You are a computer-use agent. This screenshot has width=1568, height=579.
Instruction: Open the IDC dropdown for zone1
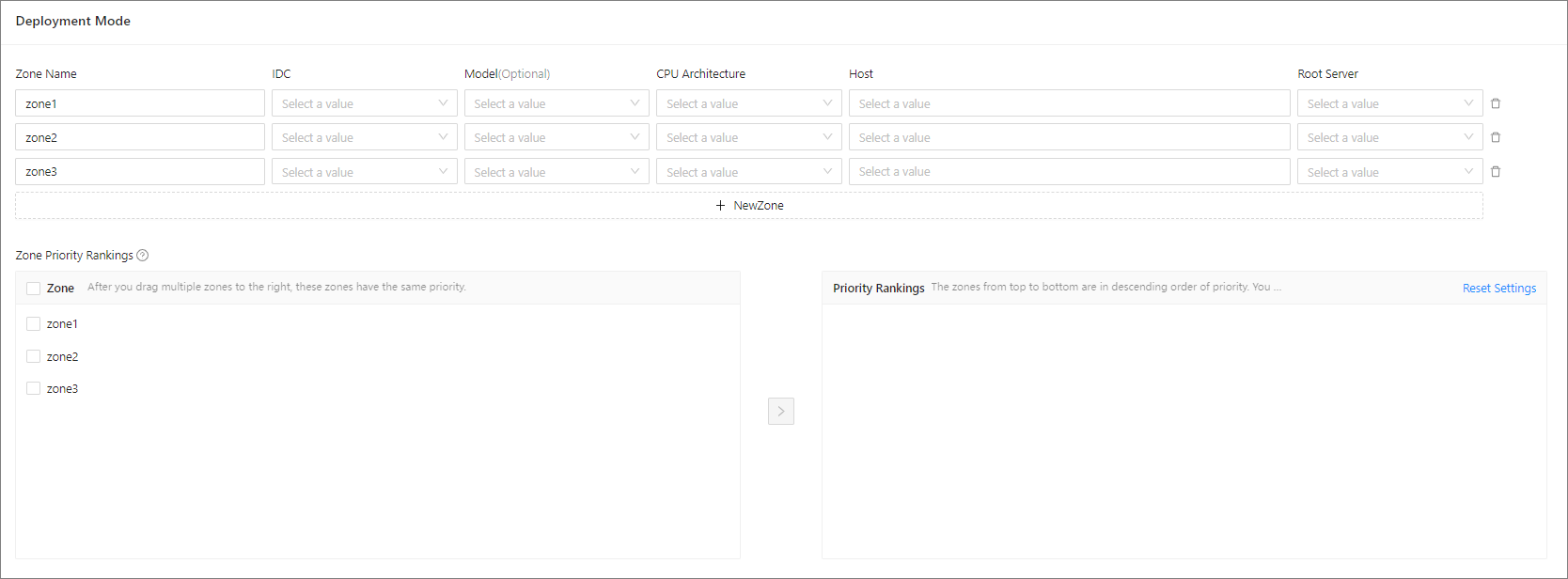[x=364, y=103]
